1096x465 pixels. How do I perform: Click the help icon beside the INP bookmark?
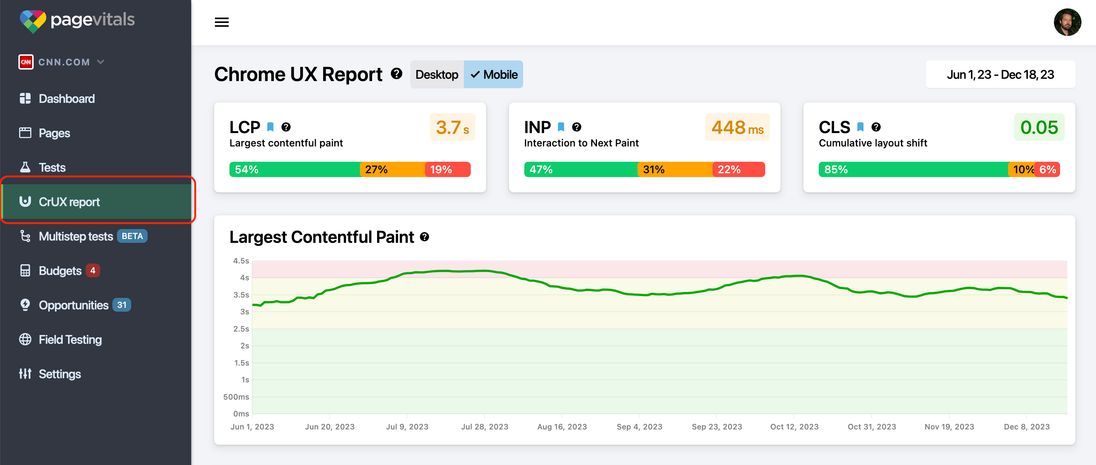click(576, 127)
